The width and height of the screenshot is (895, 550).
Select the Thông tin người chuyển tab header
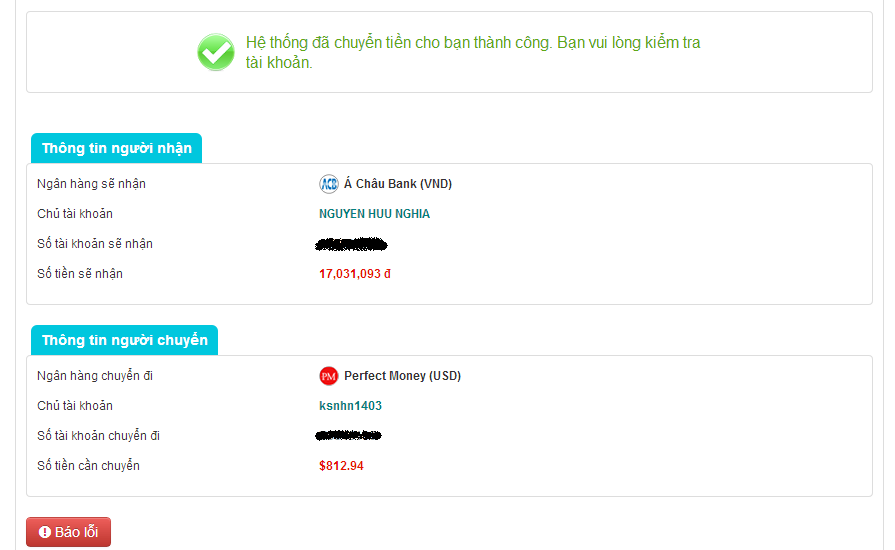124,340
